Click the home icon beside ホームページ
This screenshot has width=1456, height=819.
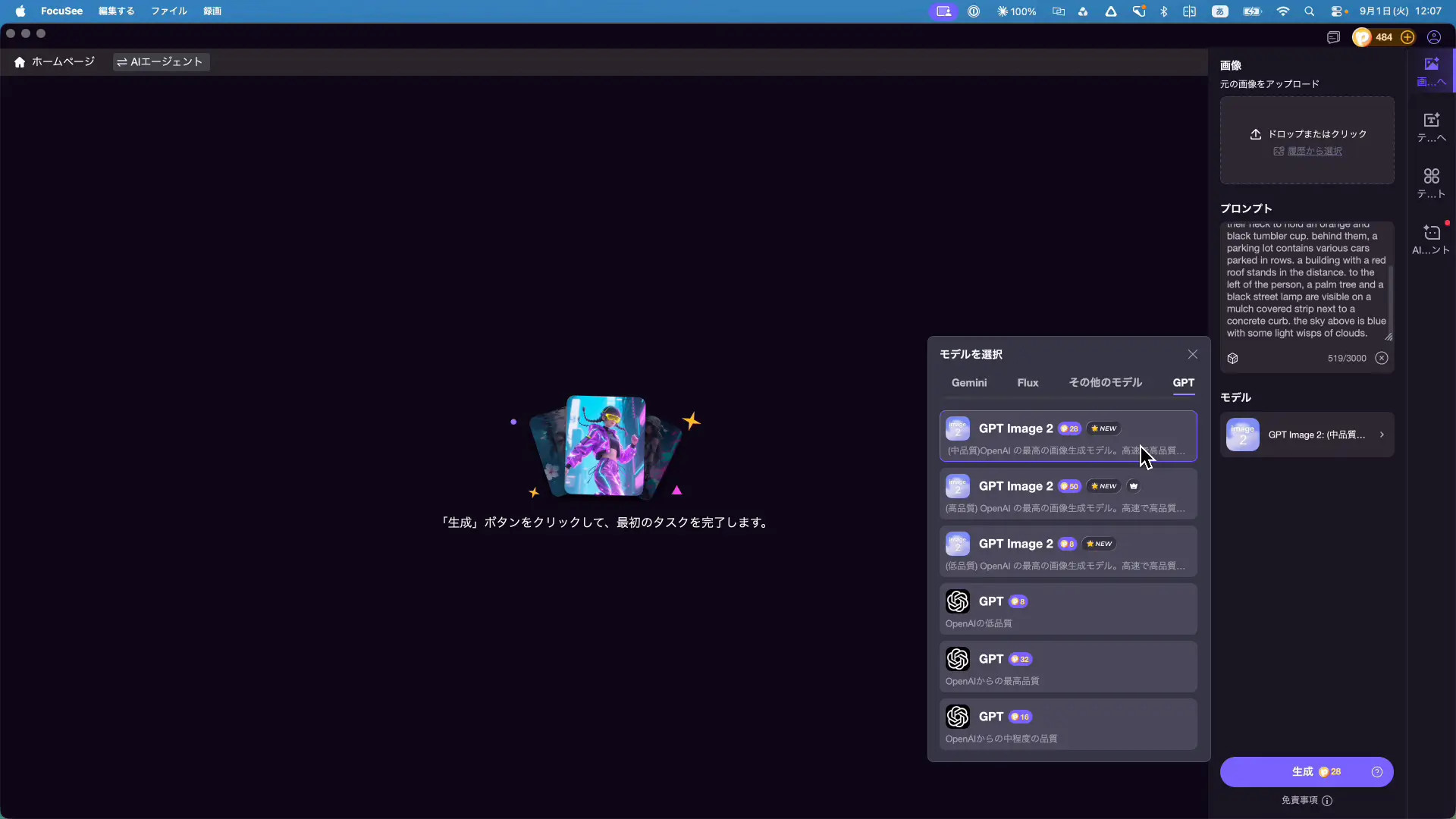tap(20, 62)
